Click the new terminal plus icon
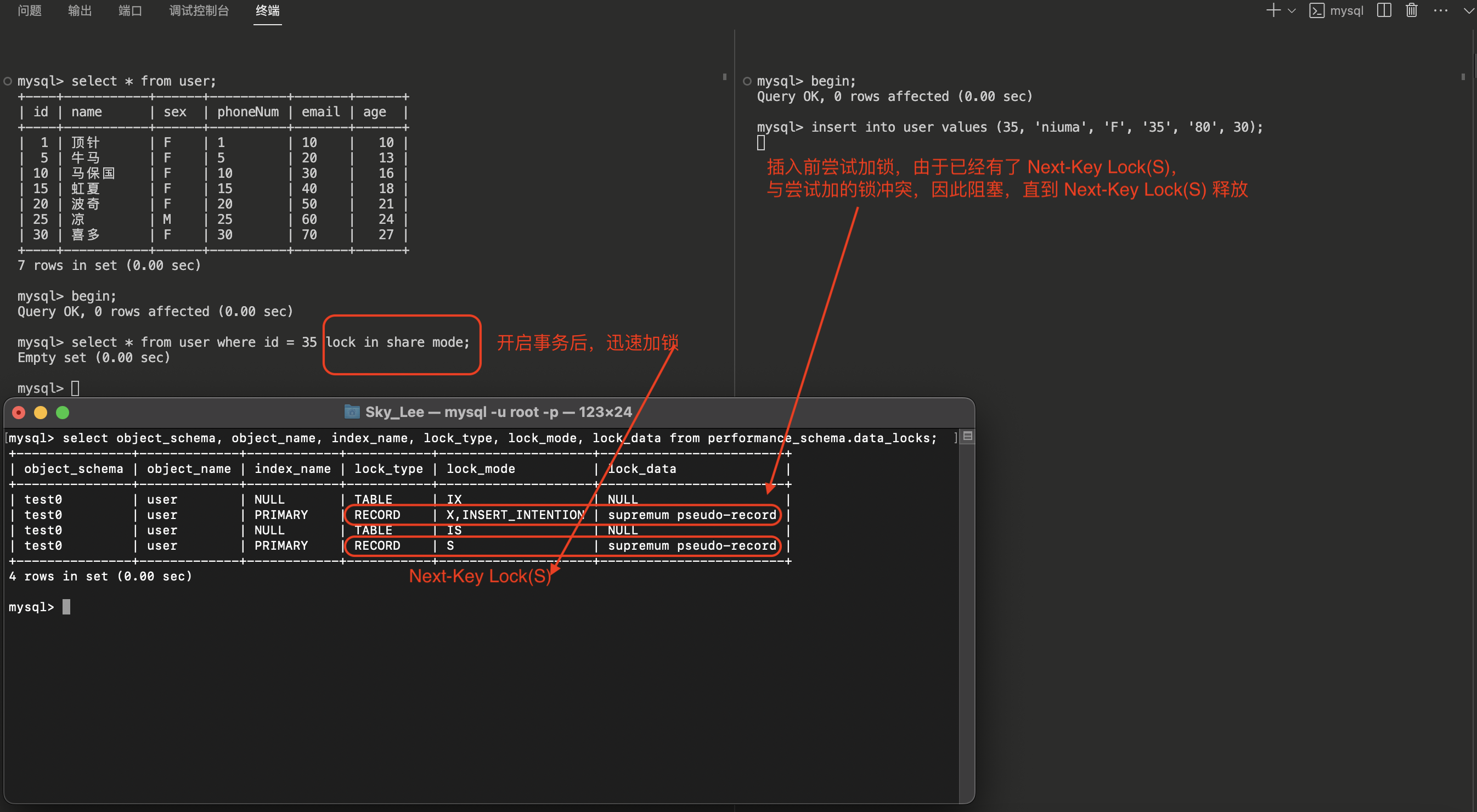Screen dimensions: 1477x812 pos(1273,10)
